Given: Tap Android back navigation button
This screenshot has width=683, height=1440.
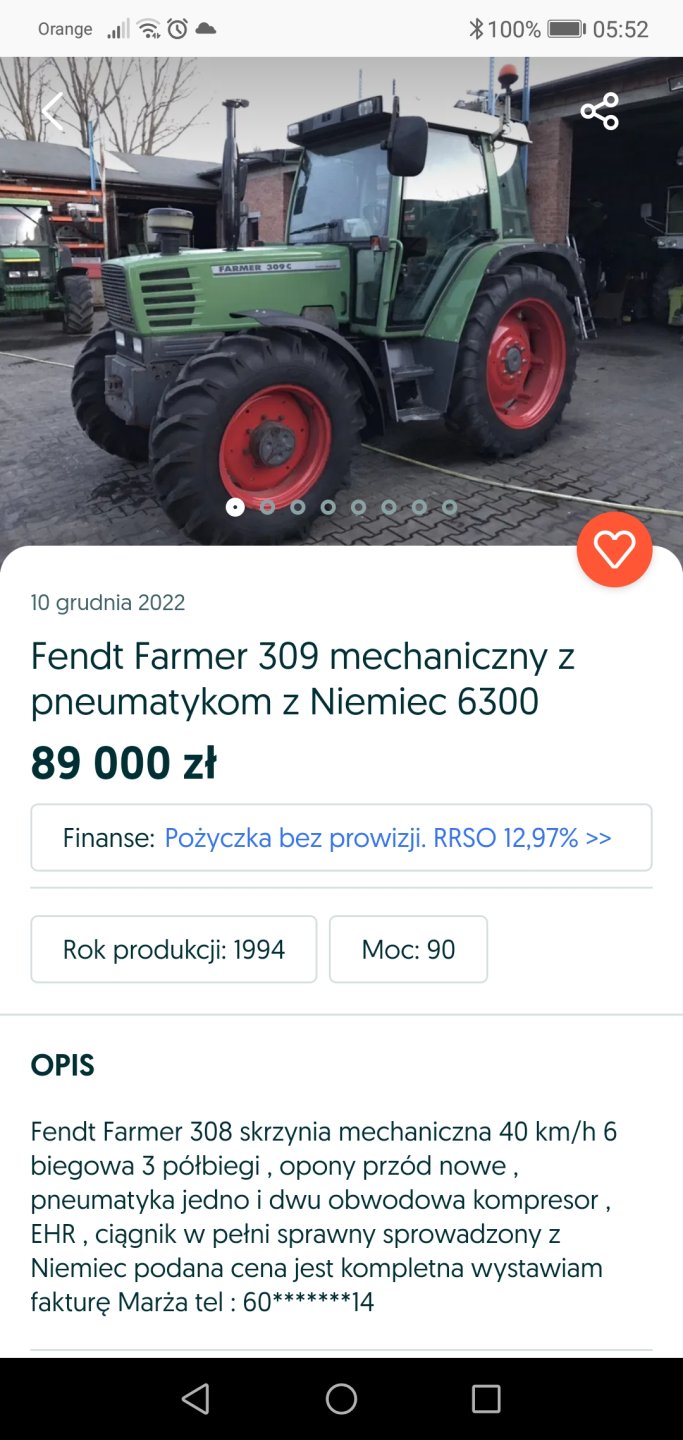Looking at the screenshot, I should 196,1398.
